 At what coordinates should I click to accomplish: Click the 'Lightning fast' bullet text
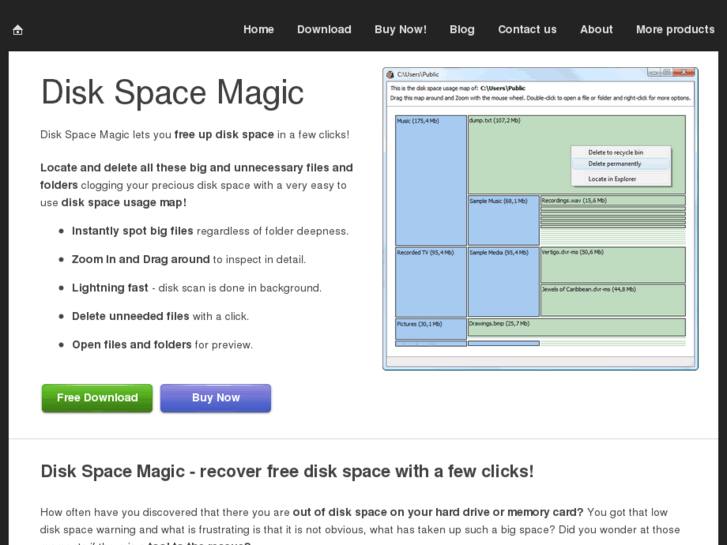[x=110, y=288]
